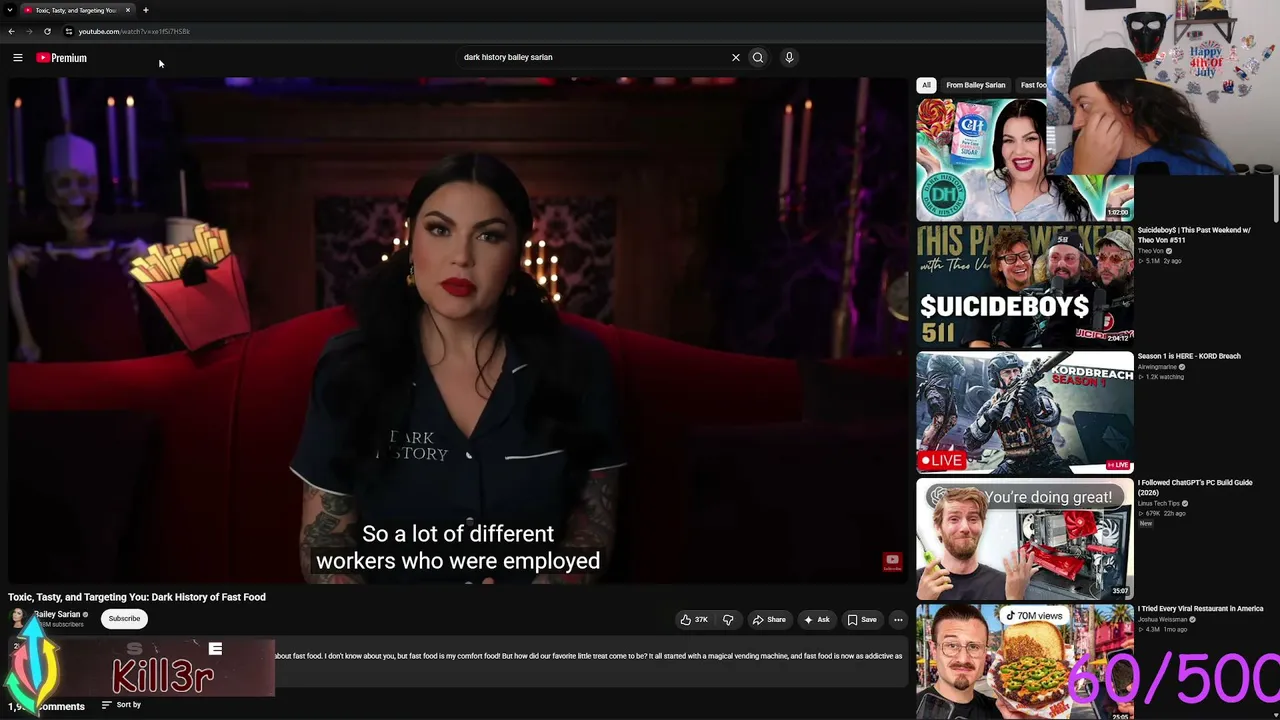Open the YouTube guide hamburger menu
Screen dimensions: 1280x720
coord(18,58)
